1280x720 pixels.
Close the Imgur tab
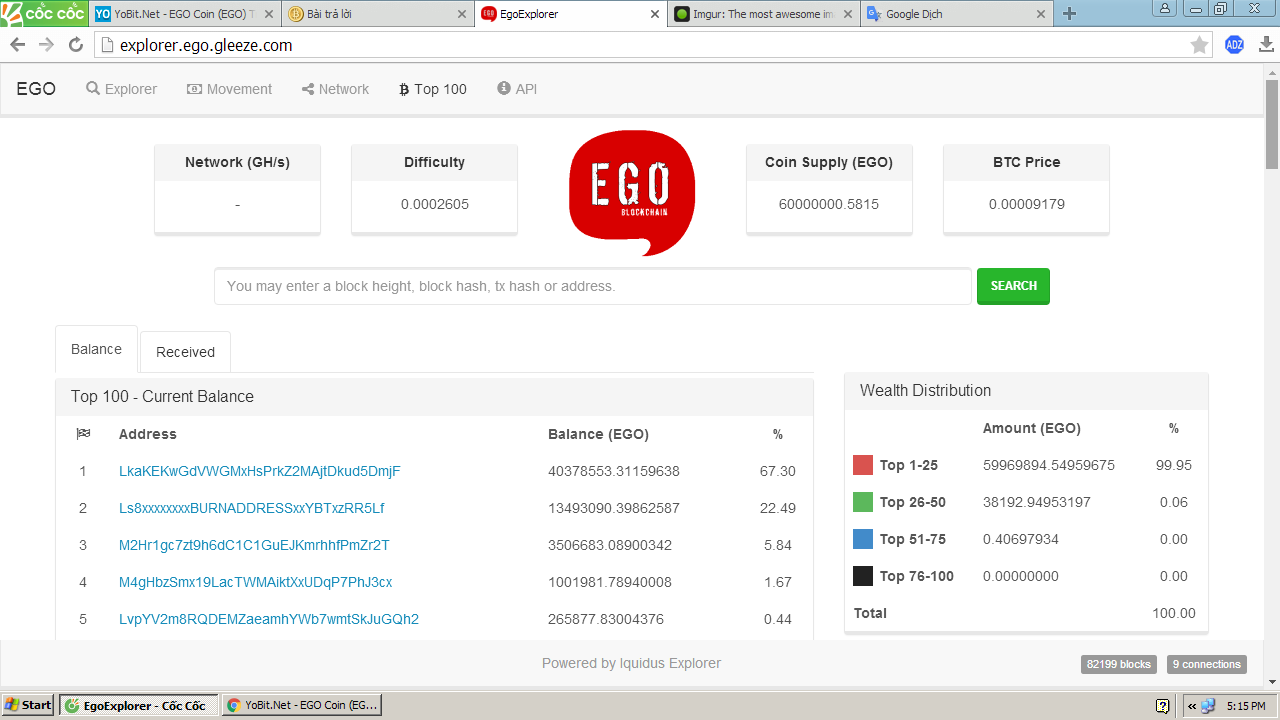(x=848, y=14)
